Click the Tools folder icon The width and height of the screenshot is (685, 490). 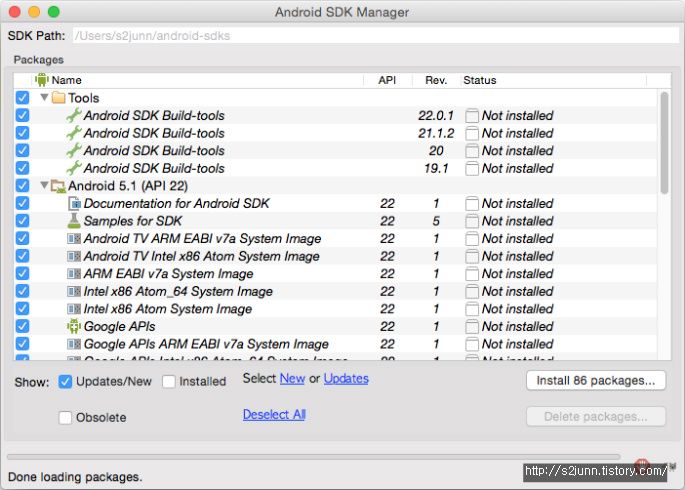coord(59,97)
